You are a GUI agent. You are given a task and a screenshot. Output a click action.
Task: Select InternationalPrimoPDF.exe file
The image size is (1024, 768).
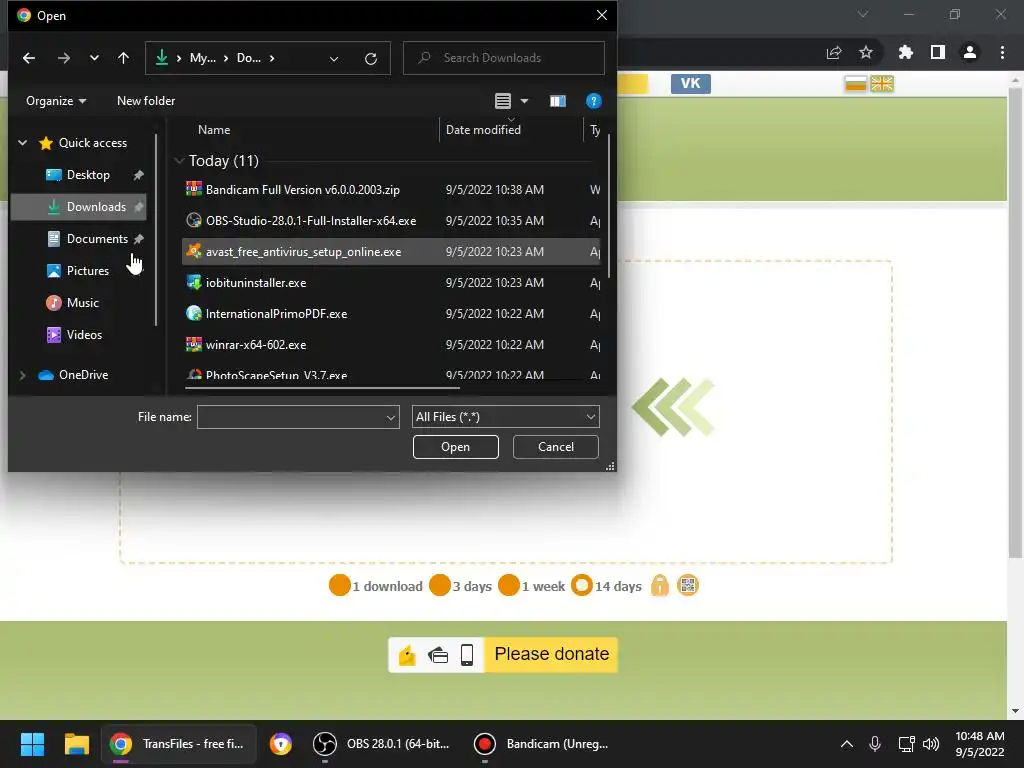pos(391,313)
